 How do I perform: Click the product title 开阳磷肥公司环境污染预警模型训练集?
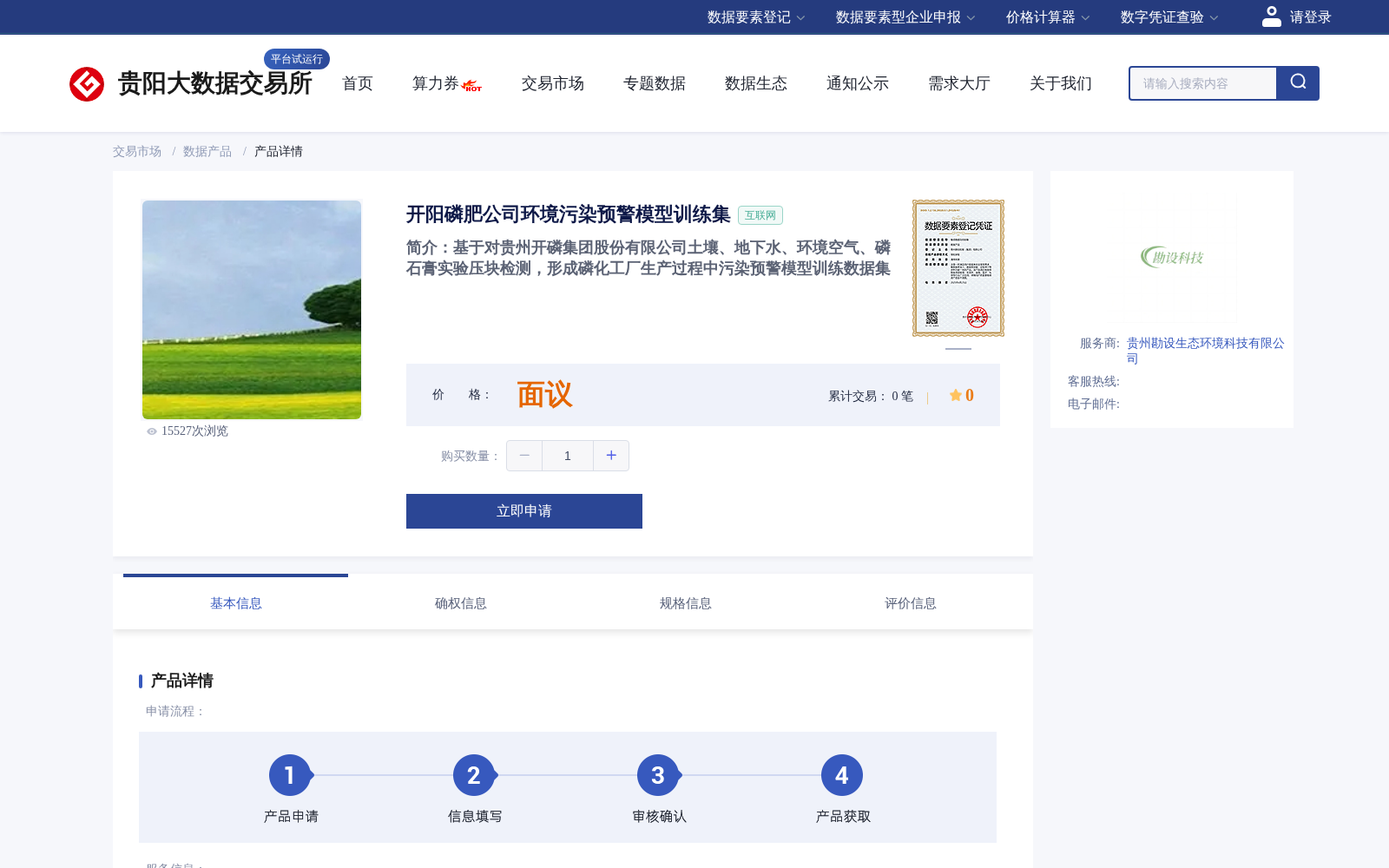pyautogui.click(x=569, y=214)
